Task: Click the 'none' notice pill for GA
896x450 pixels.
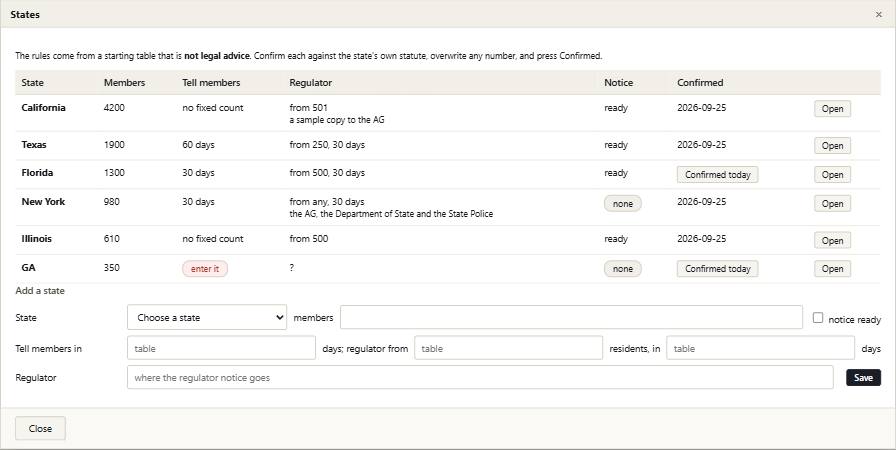Action: [622, 268]
